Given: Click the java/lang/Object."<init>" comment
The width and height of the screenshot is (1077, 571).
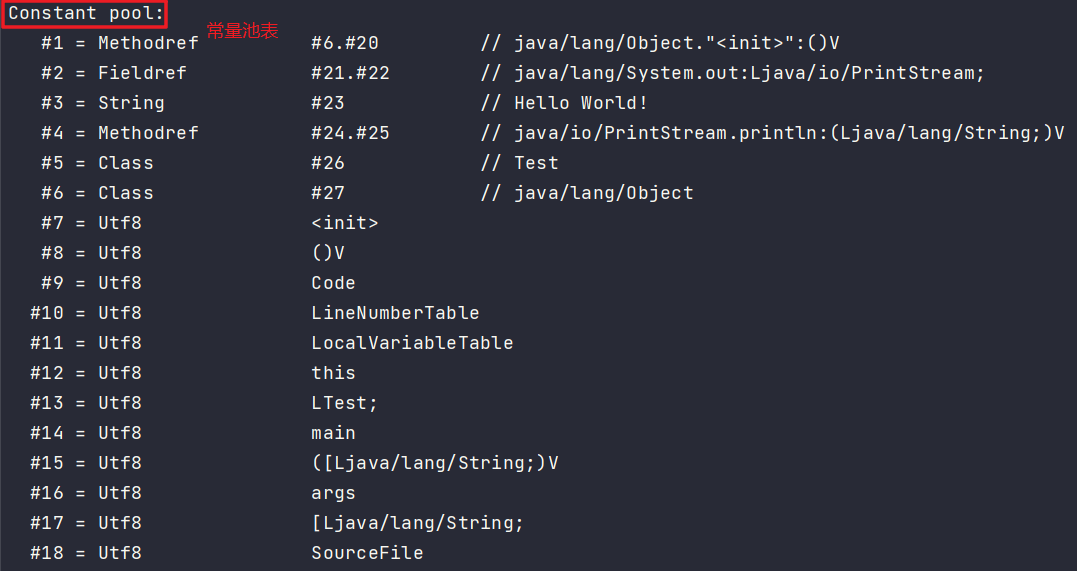Looking at the screenshot, I should [x=660, y=43].
